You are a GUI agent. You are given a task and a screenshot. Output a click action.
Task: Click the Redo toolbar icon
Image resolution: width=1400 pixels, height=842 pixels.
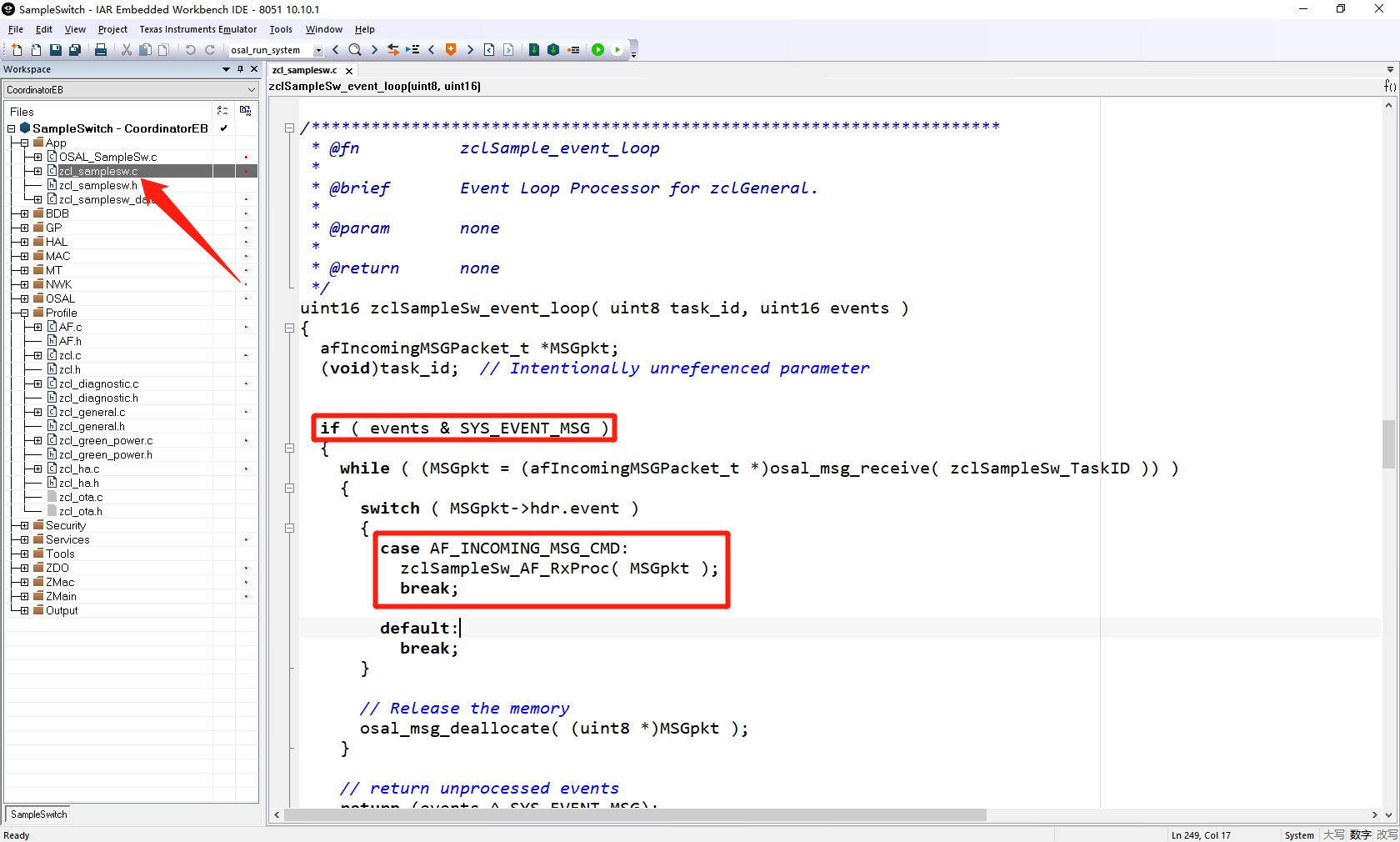(210, 50)
